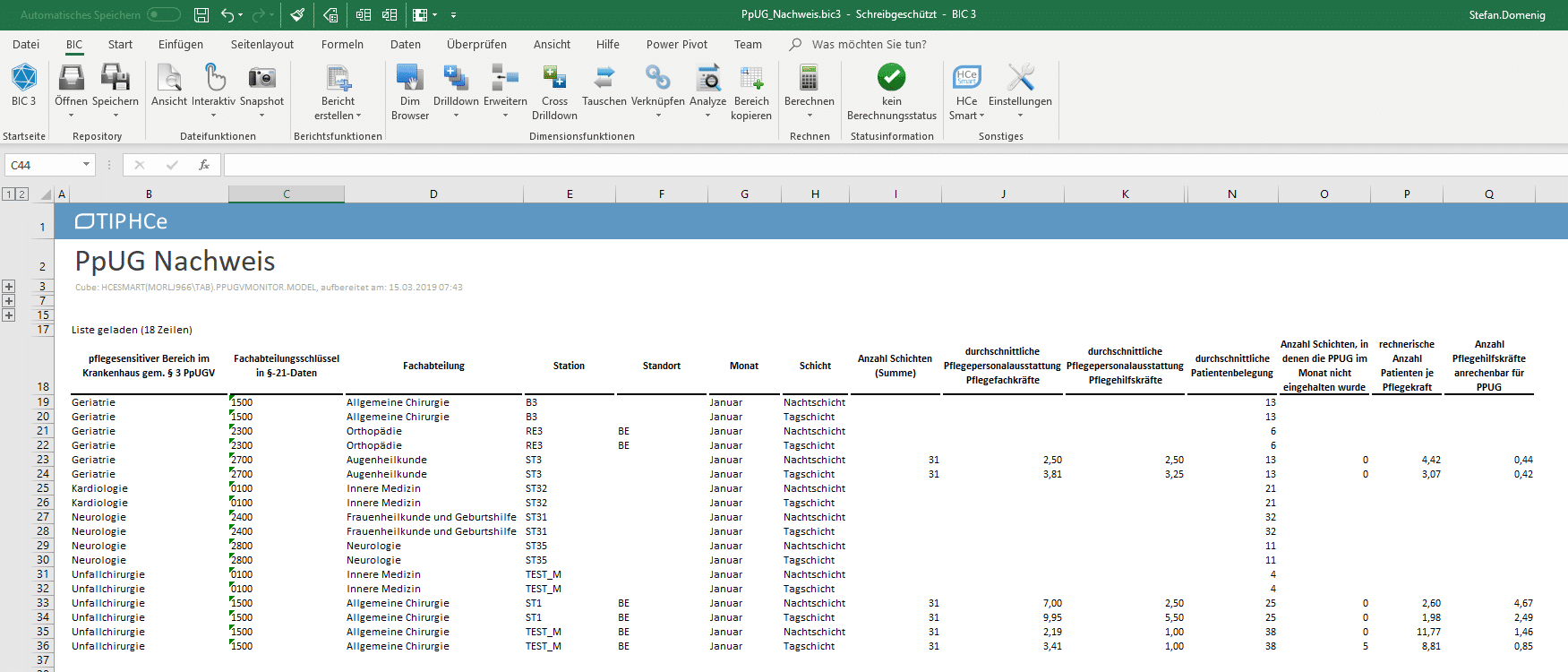Take a Snapshot with the camera icon
The height and width of the screenshot is (672, 1568).
261,78
